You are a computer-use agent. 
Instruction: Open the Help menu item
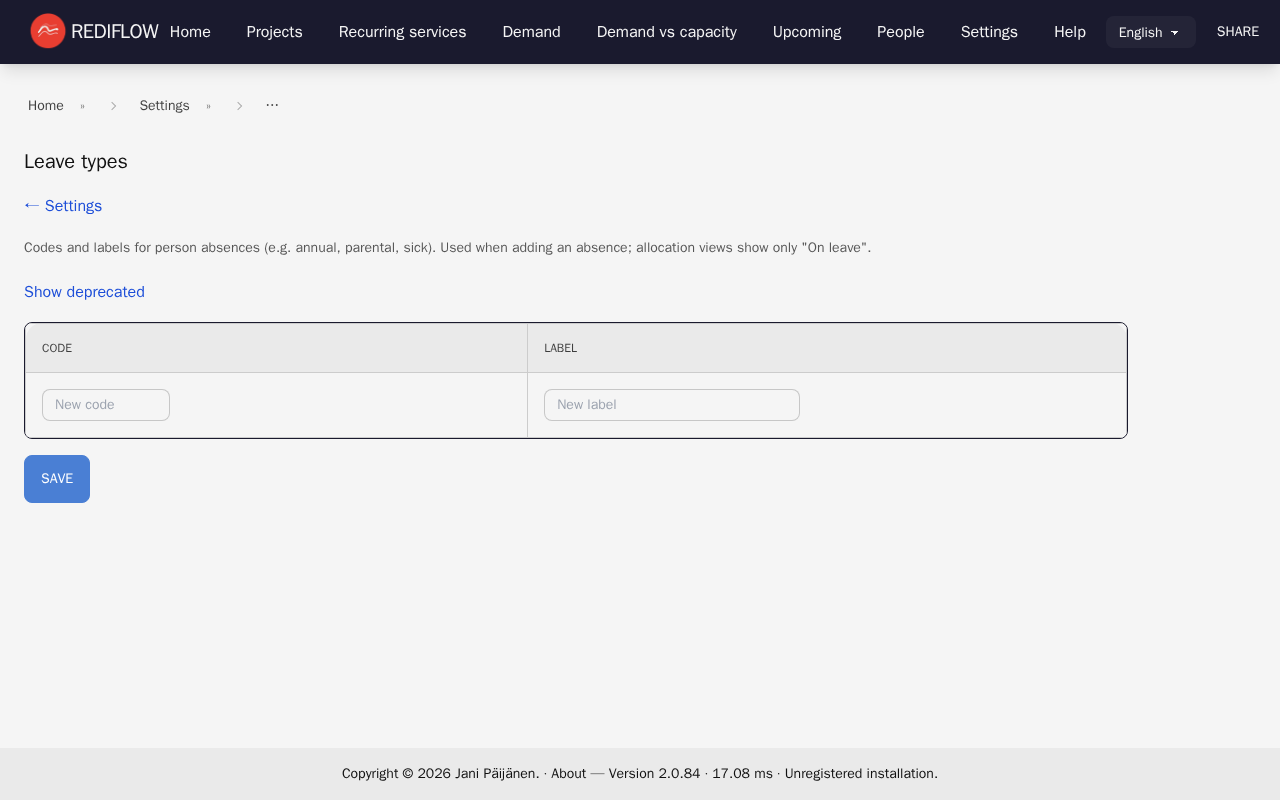coord(1069,32)
